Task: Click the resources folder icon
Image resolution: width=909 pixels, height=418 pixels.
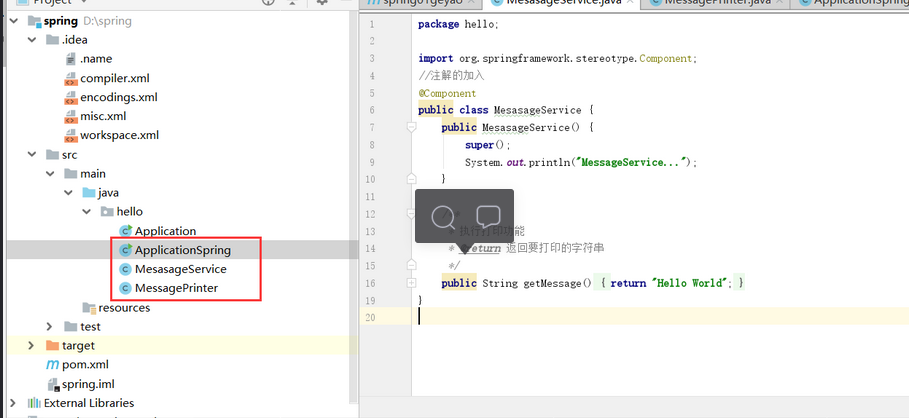Action: click(x=89, y=308)
